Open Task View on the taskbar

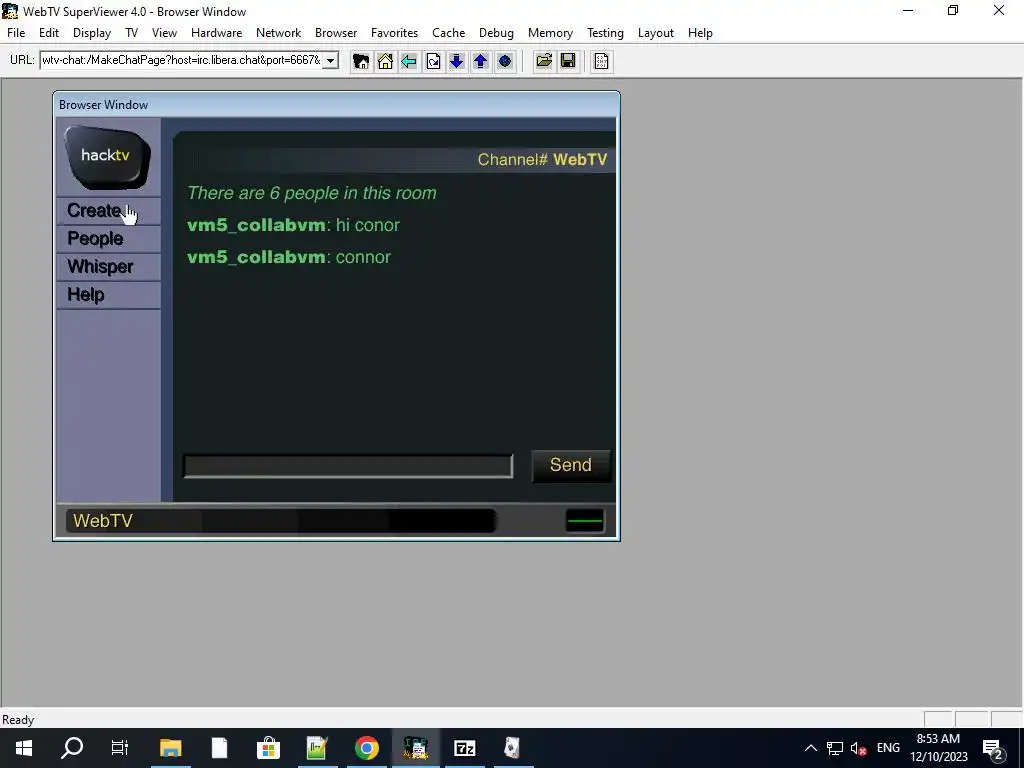click(120, 748)
